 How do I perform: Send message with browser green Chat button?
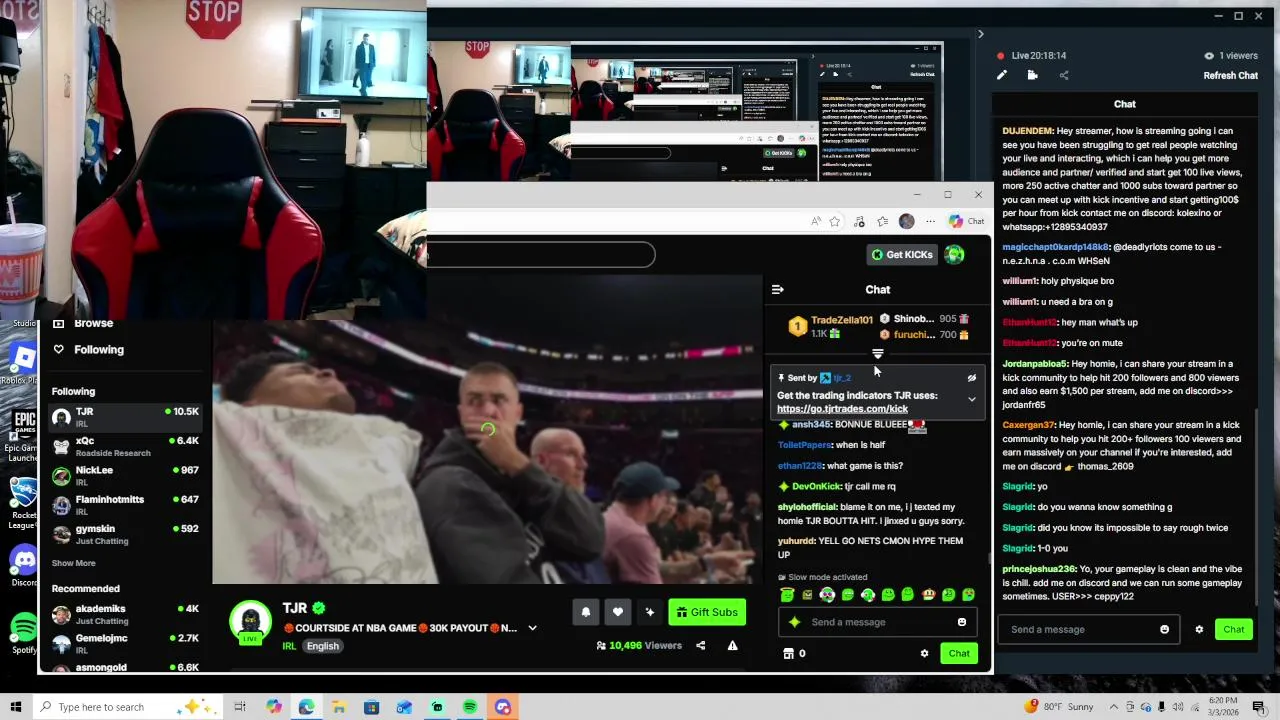[959, 654]
